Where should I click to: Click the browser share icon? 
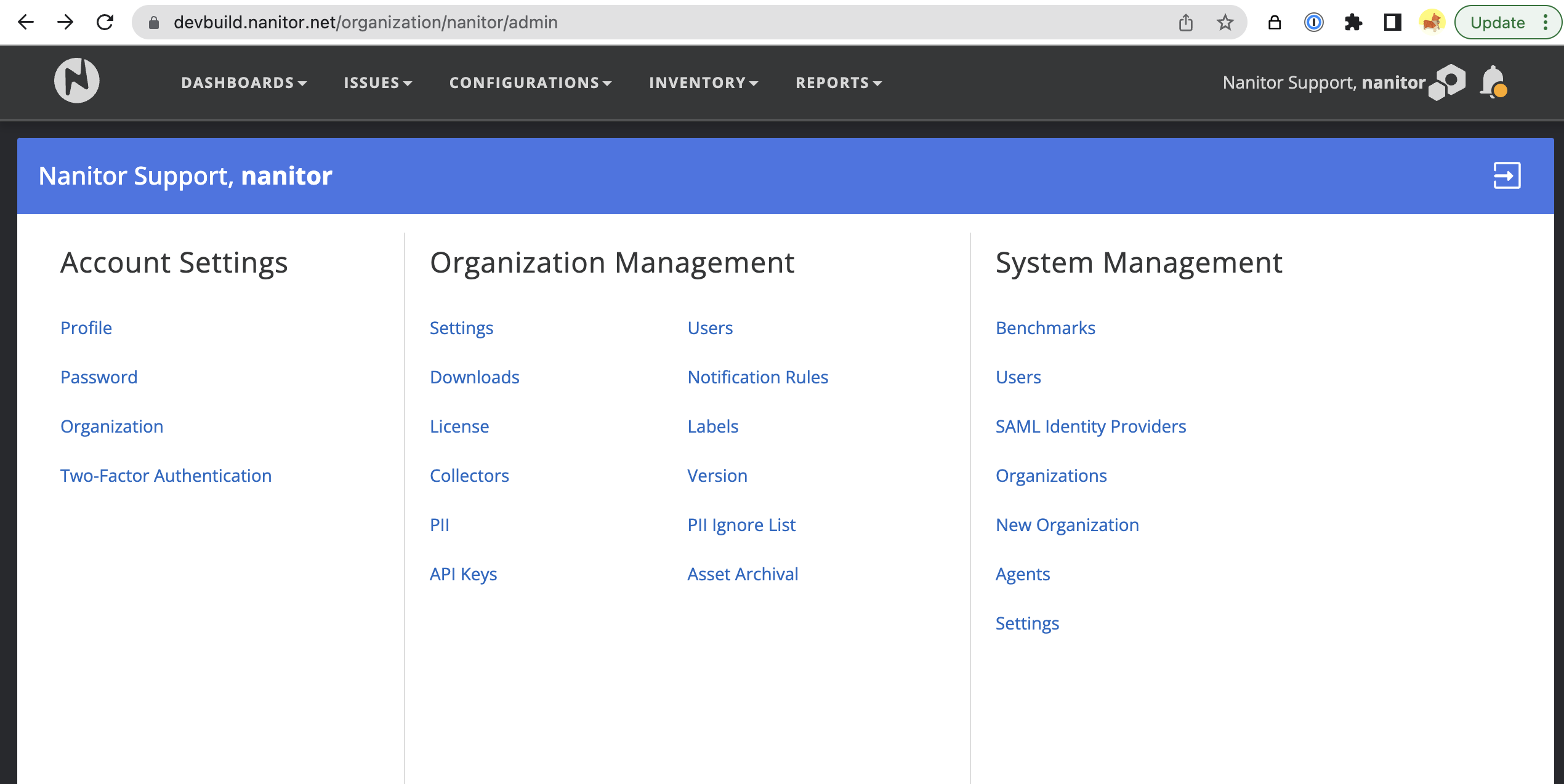[x=1185, y=23]
